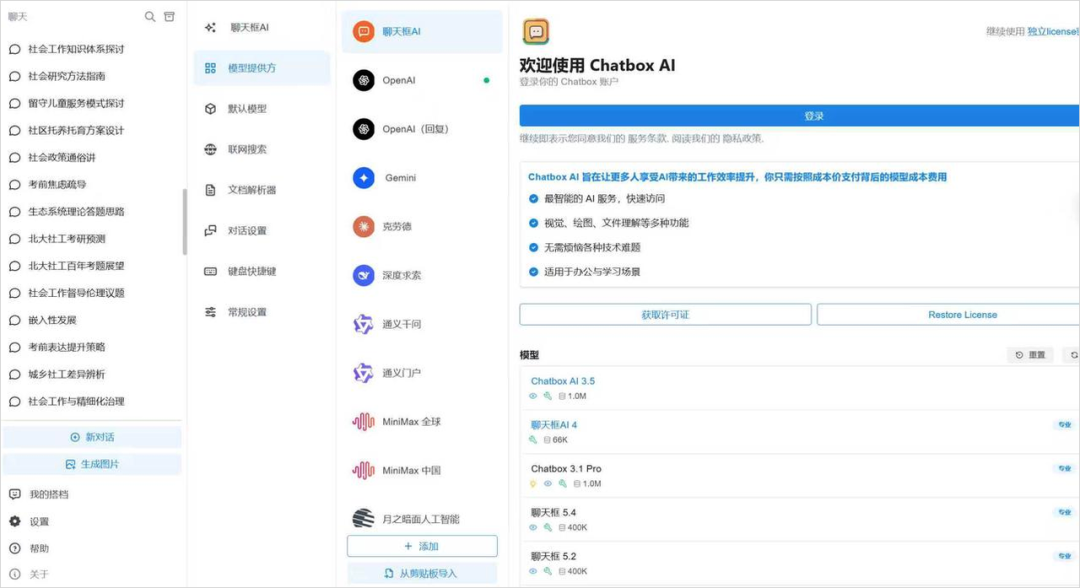Click the 聊天框AI orange provider logo

click(x=364, y=32)
